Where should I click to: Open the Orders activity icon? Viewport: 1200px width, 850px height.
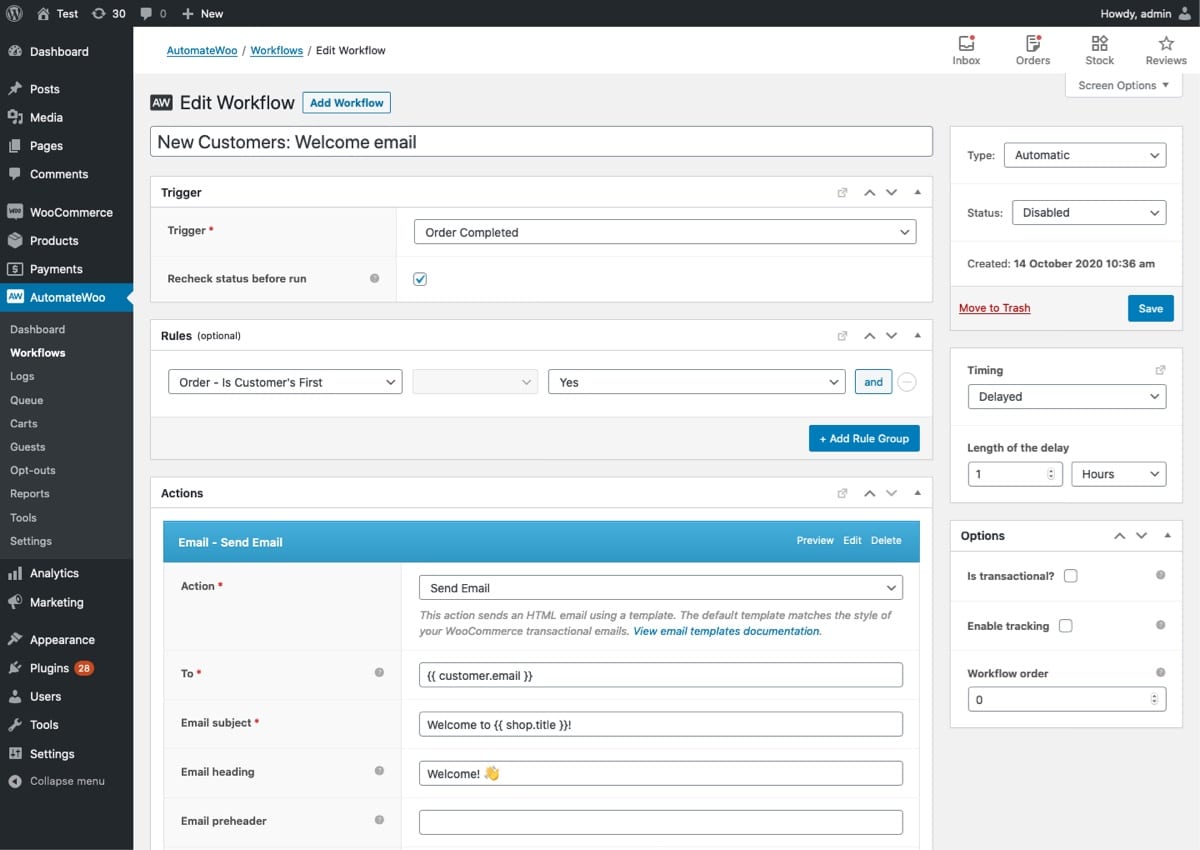[1033, 50]
